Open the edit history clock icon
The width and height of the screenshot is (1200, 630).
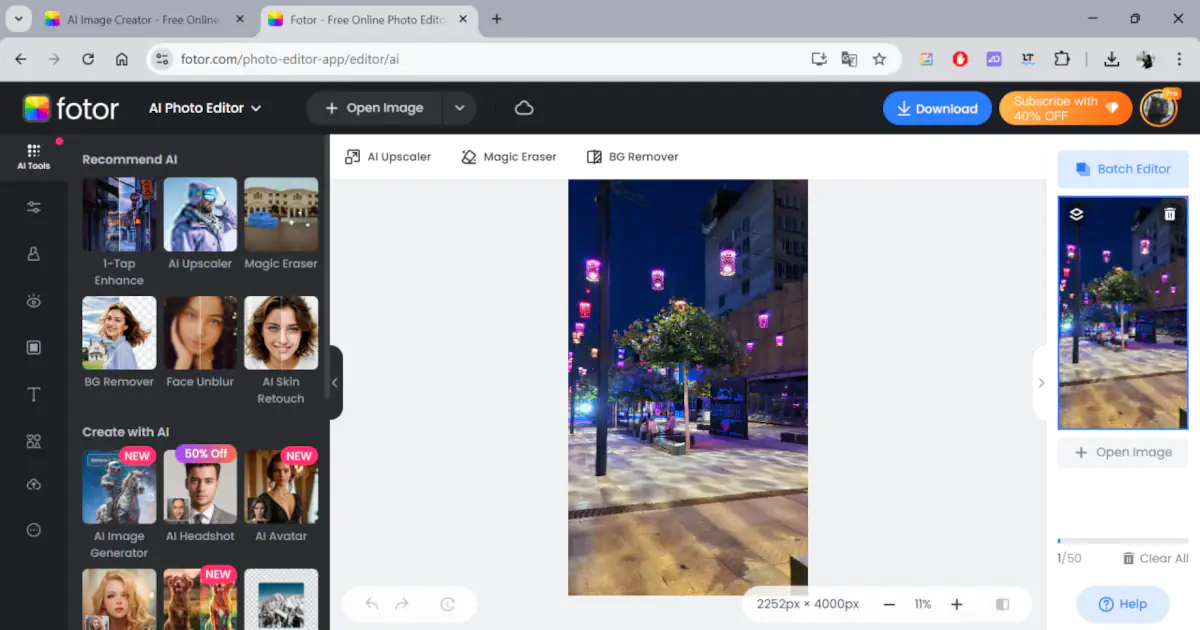448,604
